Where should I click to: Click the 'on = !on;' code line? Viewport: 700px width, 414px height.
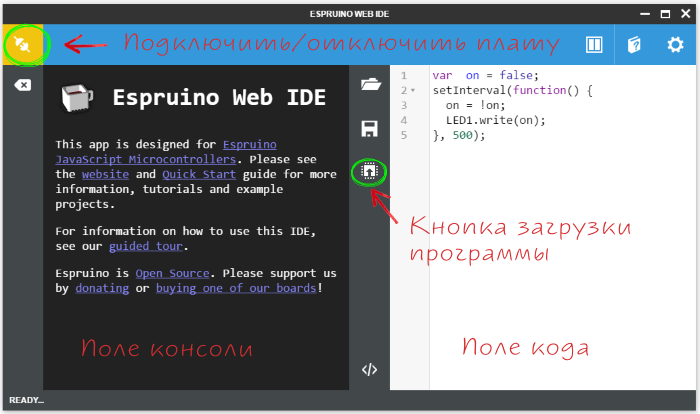(x=475, y=105)
